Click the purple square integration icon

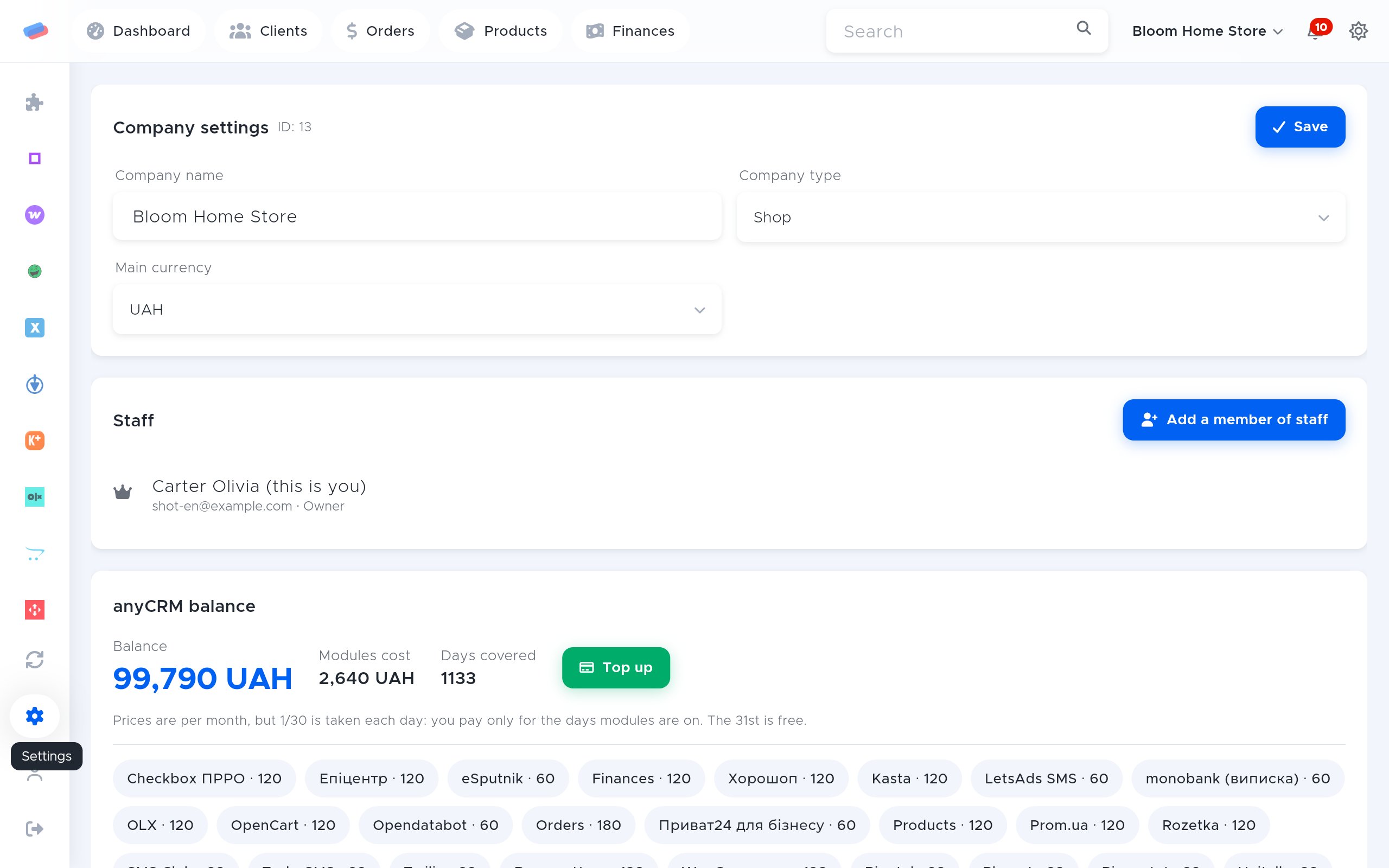[x=34, y=158]
